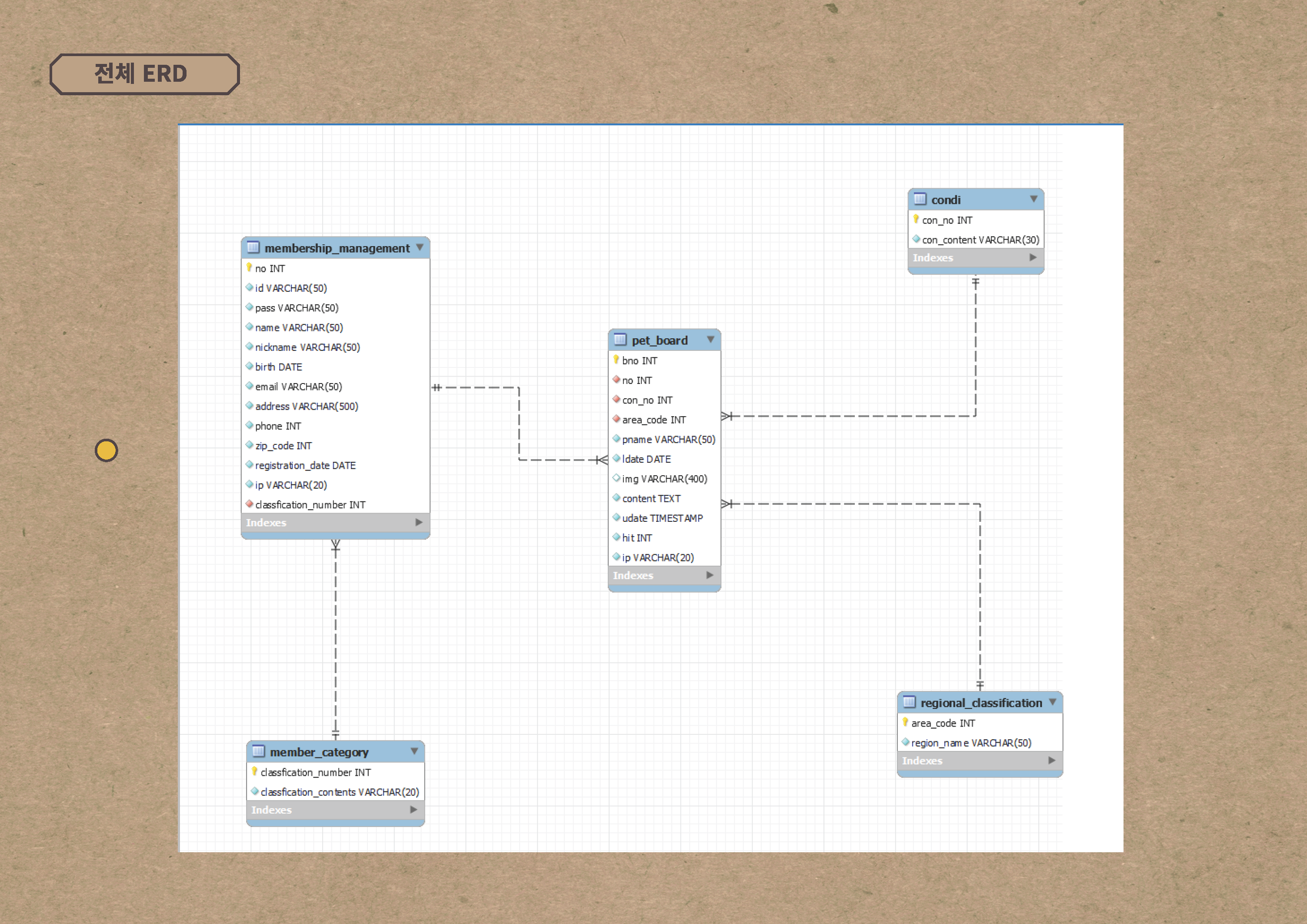
Task: Collapse the condi table using header arrow
Action: click(1033, 199)
